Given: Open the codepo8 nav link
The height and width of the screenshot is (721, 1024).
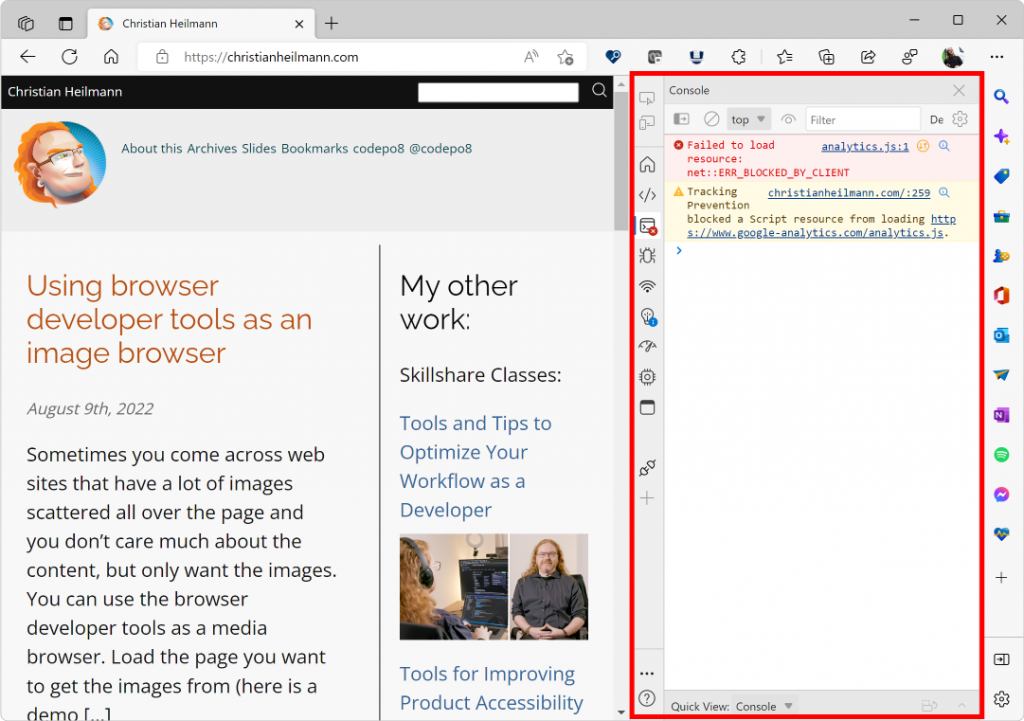Looking at the screenshot, I should click(x=379, y=148).
